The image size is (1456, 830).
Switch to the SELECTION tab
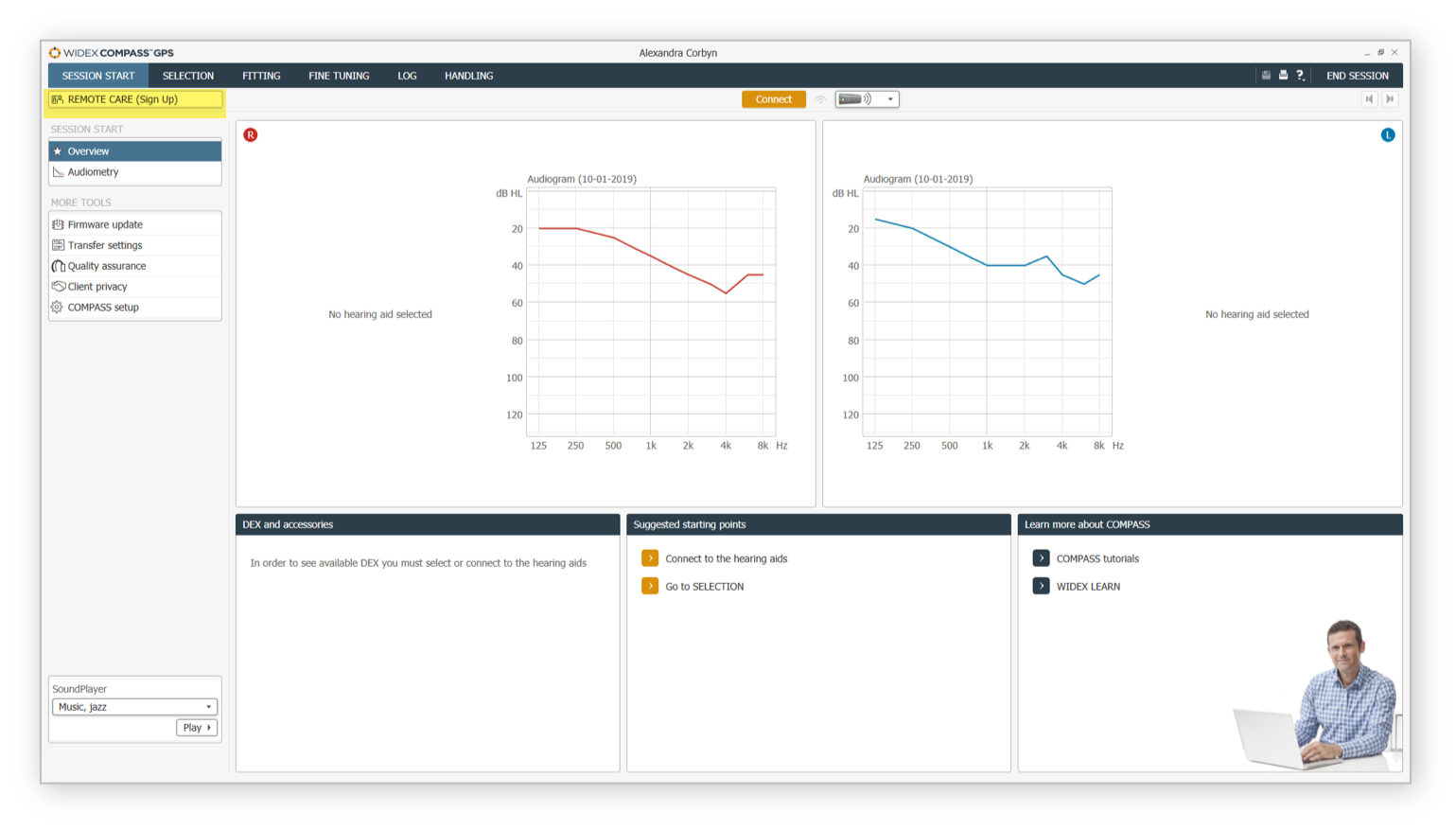click(x=188, y=76)
